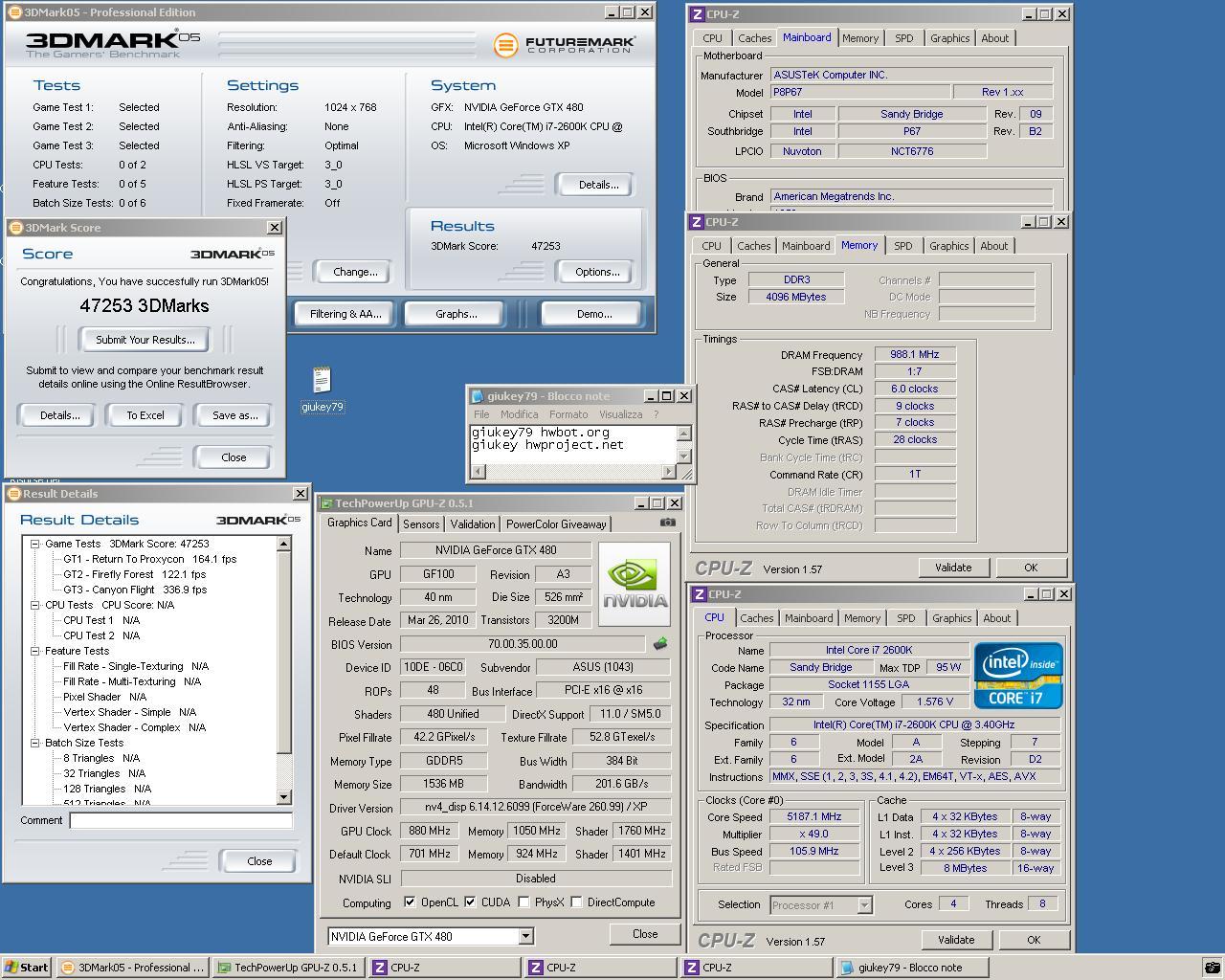Click the 3DMark05 title bar icon
The height and width of the screenshot is (980, 1225).
tap(14, 12)
